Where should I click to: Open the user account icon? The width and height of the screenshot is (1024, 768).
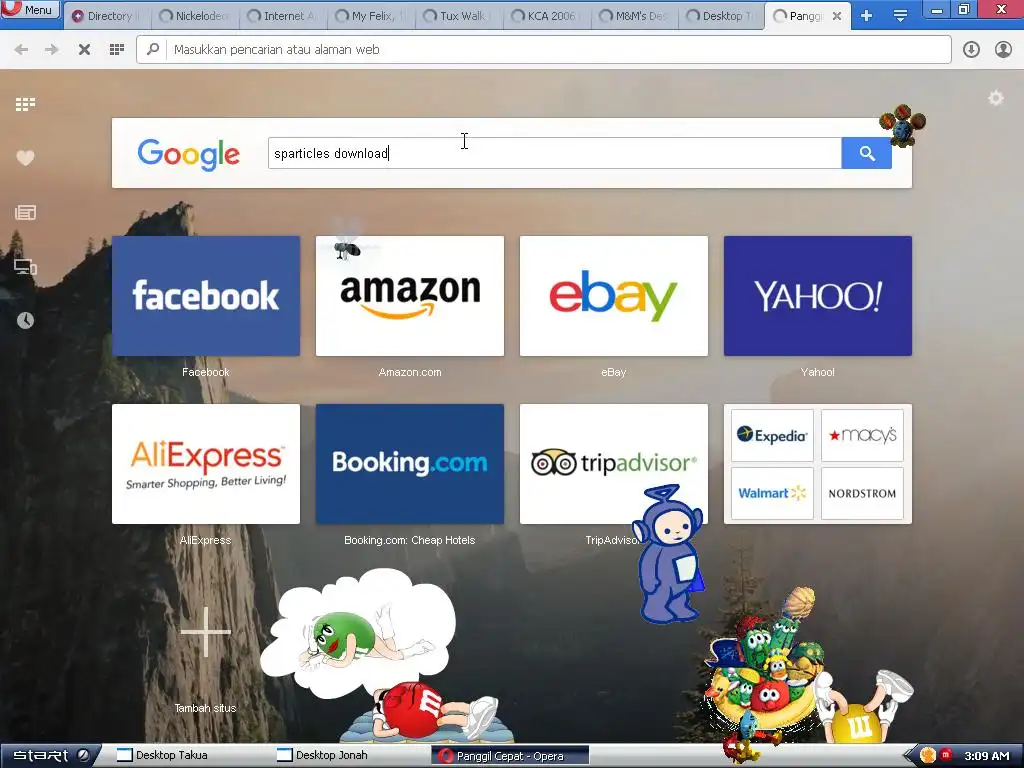pyautogui.click(x=1003, y=50)
